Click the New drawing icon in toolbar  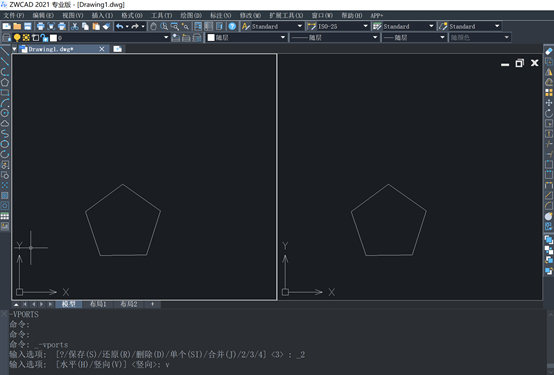click(6, 26)
